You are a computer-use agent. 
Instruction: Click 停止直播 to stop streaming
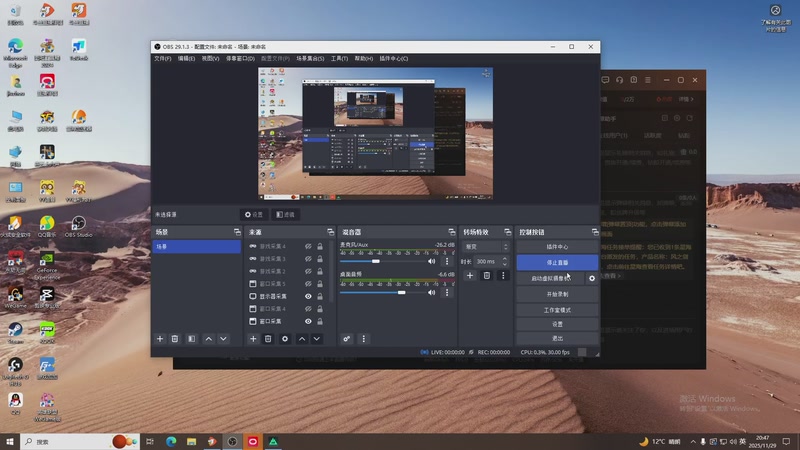coord(557,263)
